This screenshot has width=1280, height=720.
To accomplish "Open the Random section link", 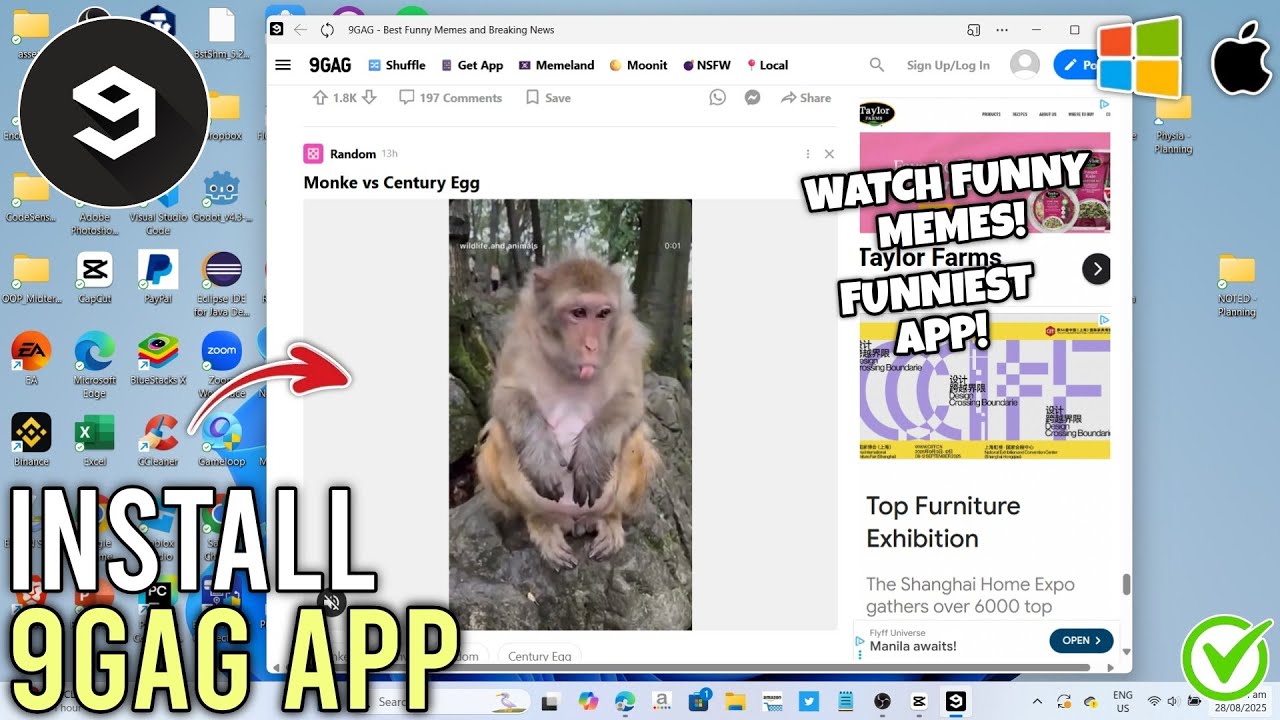I will 352,154.
